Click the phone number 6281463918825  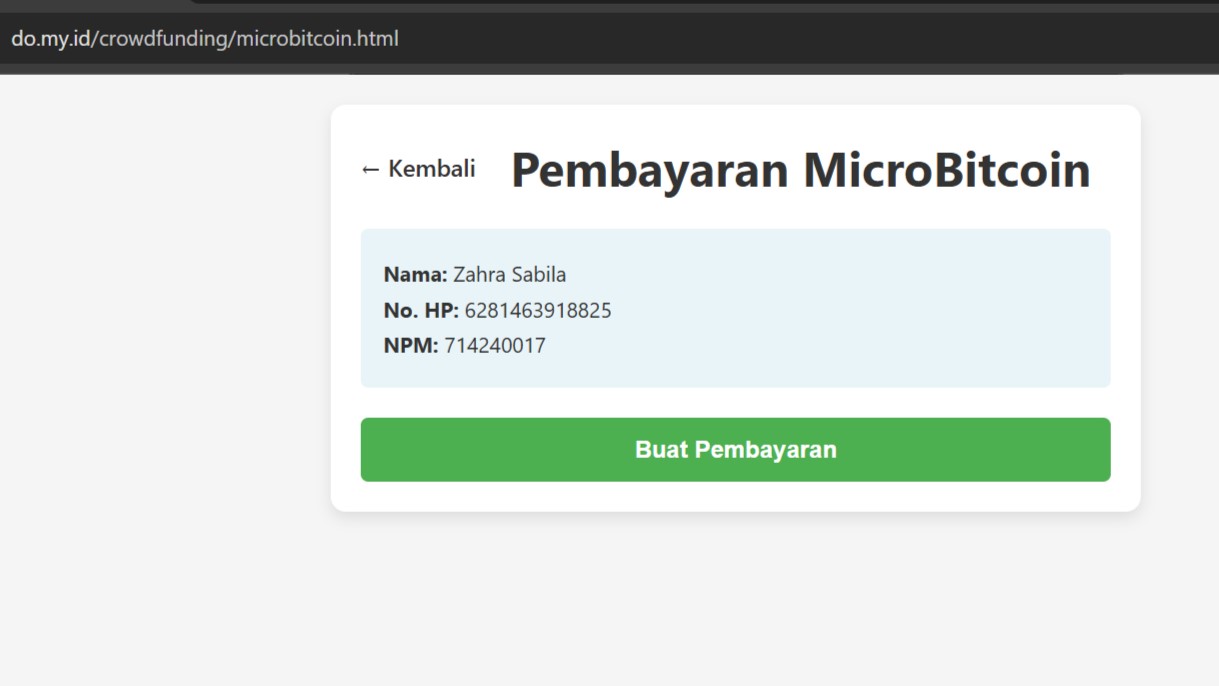[538, 311]
